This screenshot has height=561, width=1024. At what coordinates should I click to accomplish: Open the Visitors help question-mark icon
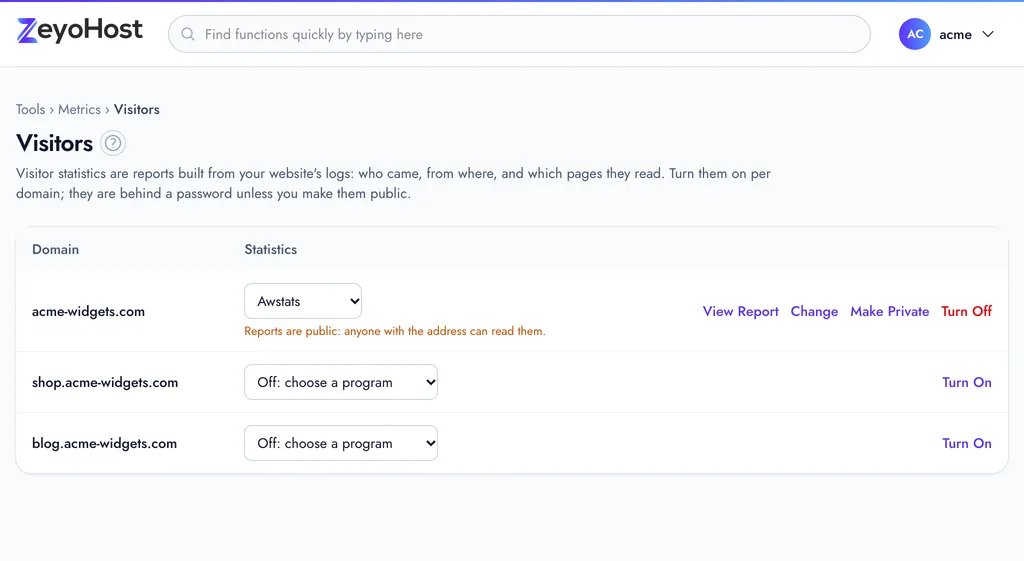point(113,143)
